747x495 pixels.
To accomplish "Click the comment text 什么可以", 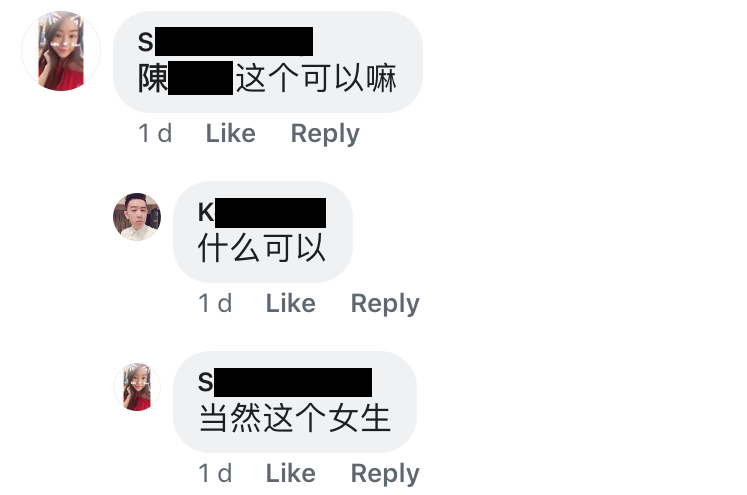I will pyautogui.click(x=262, y=248).
